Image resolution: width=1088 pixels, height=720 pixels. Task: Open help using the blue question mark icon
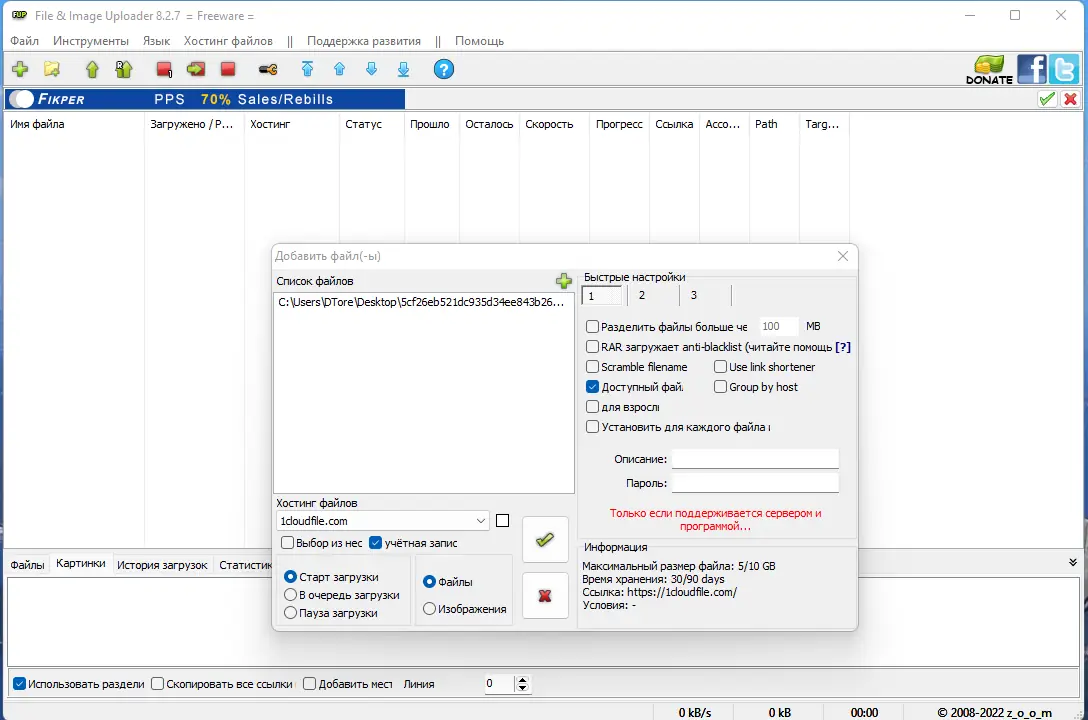pyautogui.click(x=441, y=69)
